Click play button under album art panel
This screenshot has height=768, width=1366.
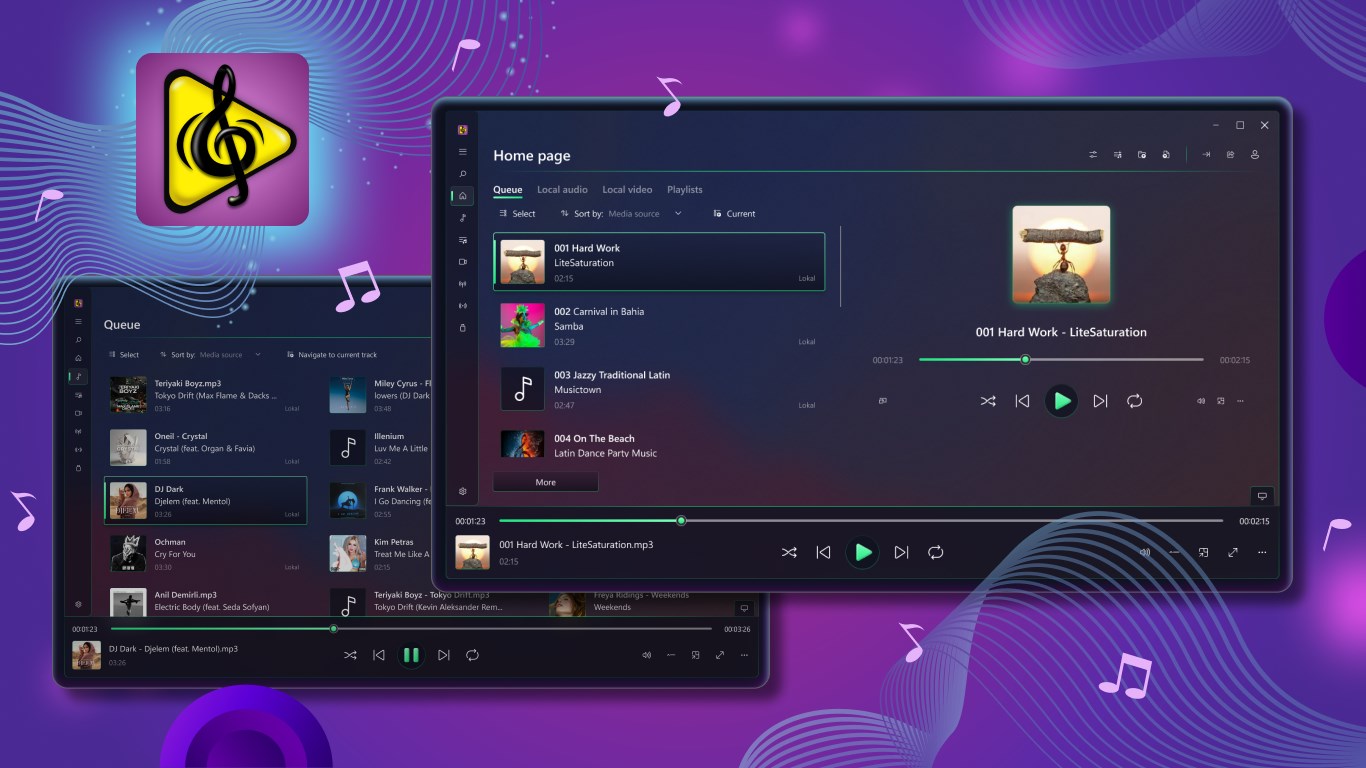pyautogui.click(x=1062, y=401)
